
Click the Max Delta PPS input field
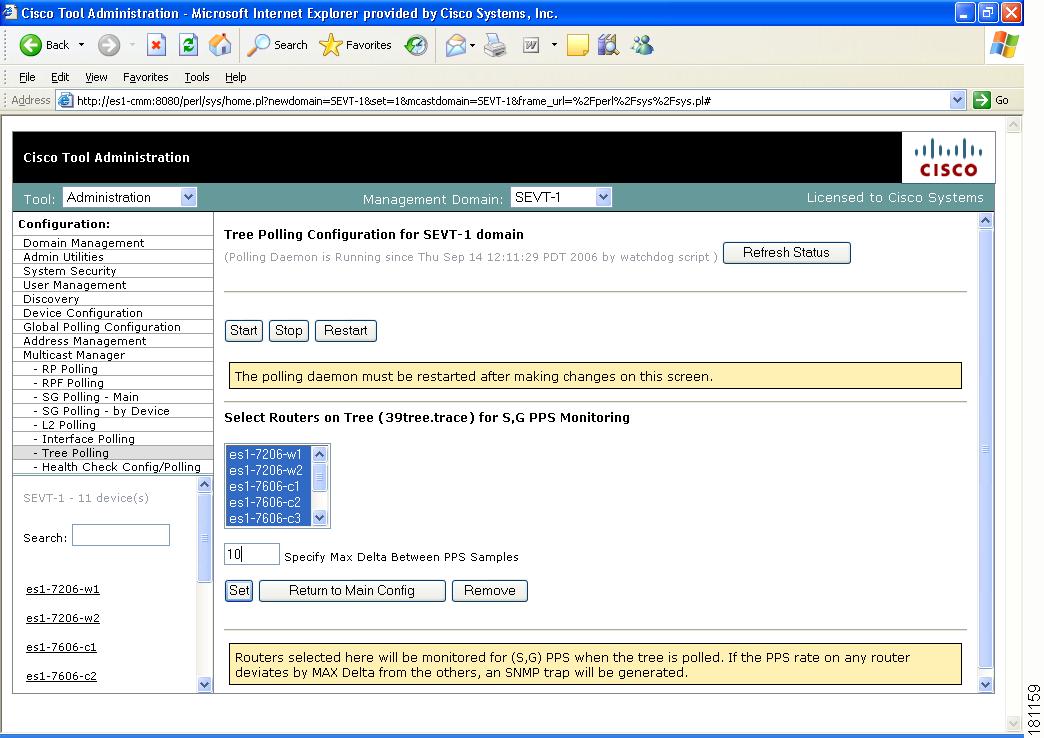point(252,554)
